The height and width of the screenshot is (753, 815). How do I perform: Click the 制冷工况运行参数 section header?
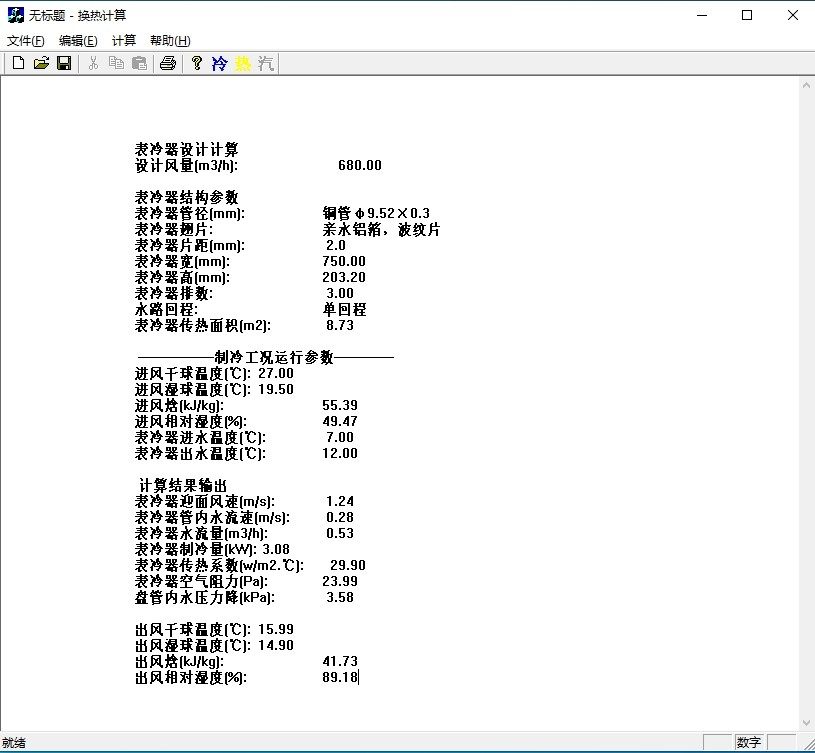pos(274,358)
